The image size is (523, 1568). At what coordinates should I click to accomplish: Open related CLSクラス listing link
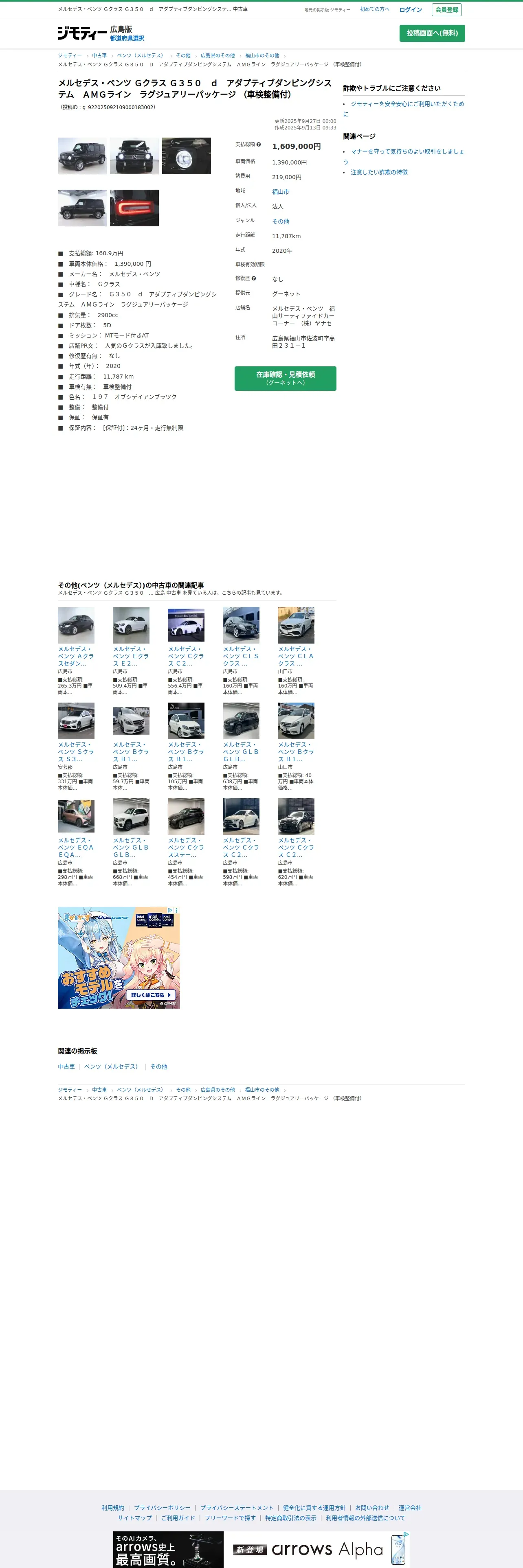(x=241, y=656)
